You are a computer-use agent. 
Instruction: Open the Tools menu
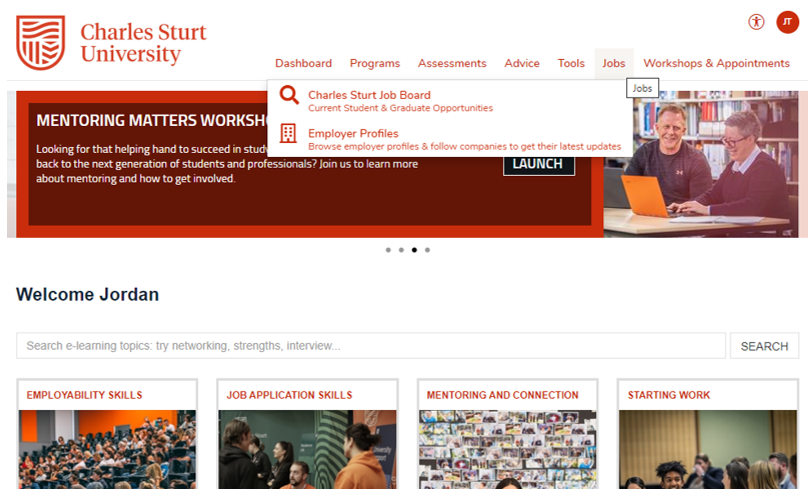pyautogui.click(x=571, y=63)
